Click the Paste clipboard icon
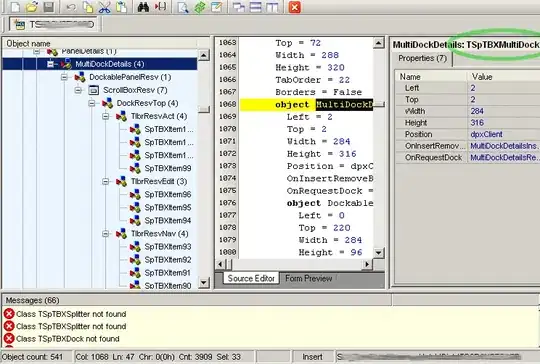Screen dimensions: 540x364 click(x=122, y=7)
